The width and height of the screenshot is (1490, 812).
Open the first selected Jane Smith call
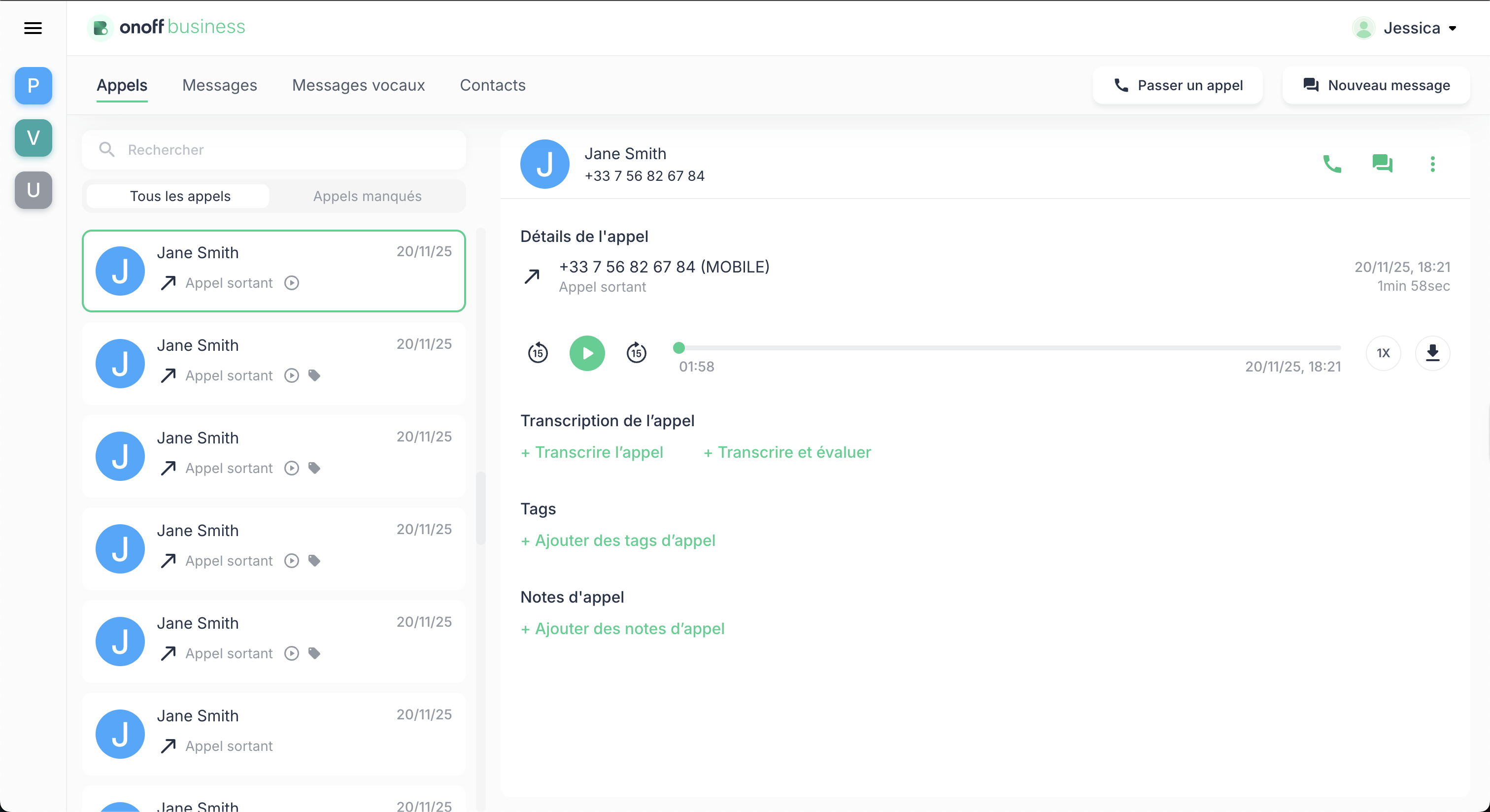tap(274, 271)
